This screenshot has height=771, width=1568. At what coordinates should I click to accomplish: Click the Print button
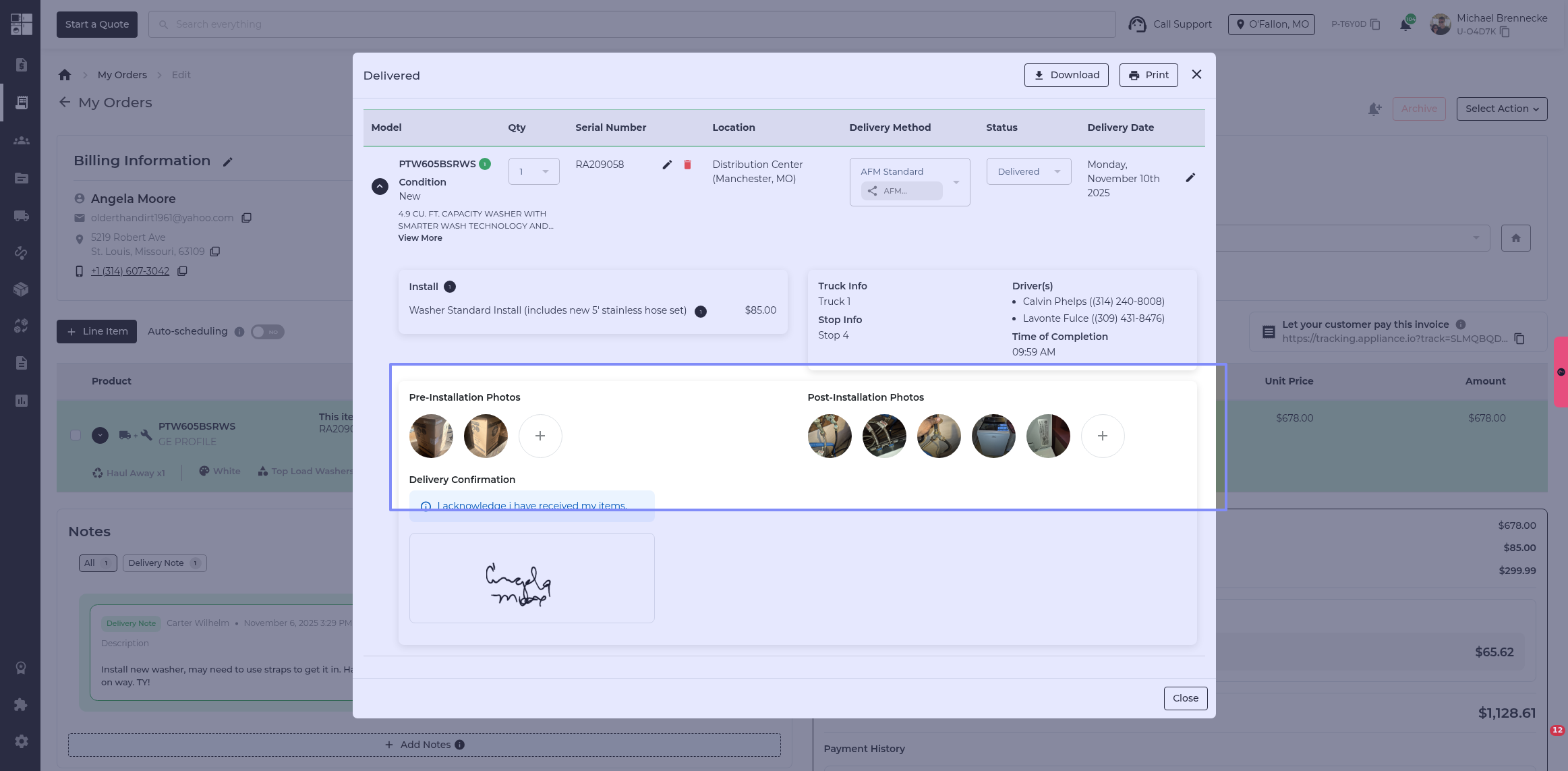coord(1148,75)
